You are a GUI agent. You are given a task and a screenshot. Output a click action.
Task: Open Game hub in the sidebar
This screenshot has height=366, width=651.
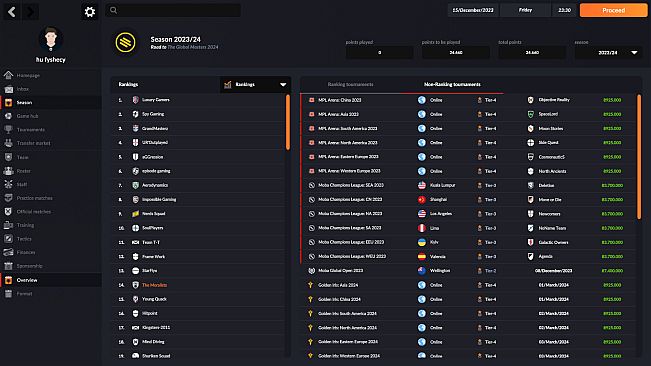pos(27,116)
